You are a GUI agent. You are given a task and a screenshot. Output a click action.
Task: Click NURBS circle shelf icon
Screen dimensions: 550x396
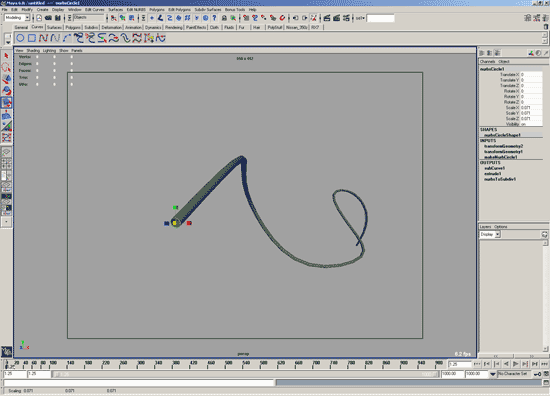coord(20,38)
